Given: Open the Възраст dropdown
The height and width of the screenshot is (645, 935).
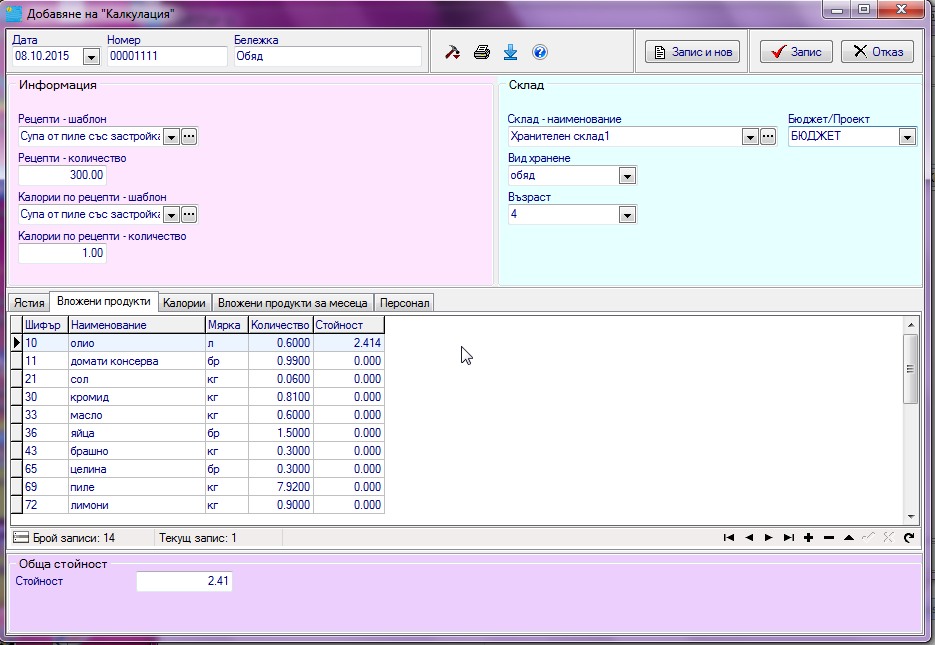Looking at the screenshot, I should click(x=627, y=215).
